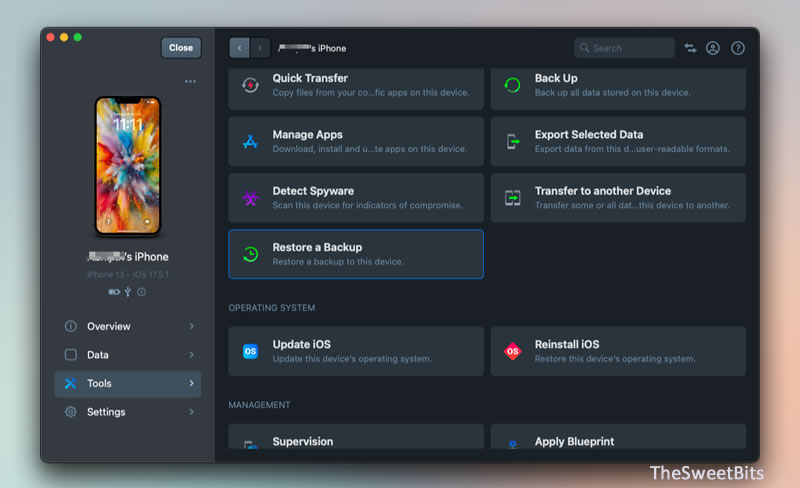Click the USB connection icon under device name

[128, 292]
